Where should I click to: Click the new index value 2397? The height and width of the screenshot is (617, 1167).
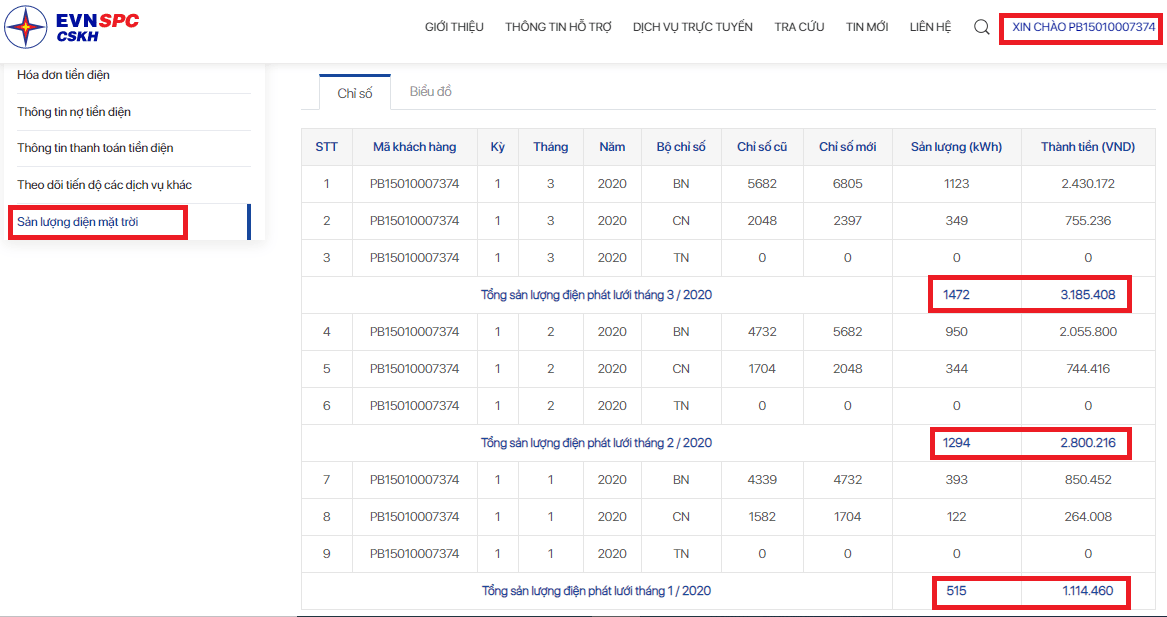pos(848,220)
